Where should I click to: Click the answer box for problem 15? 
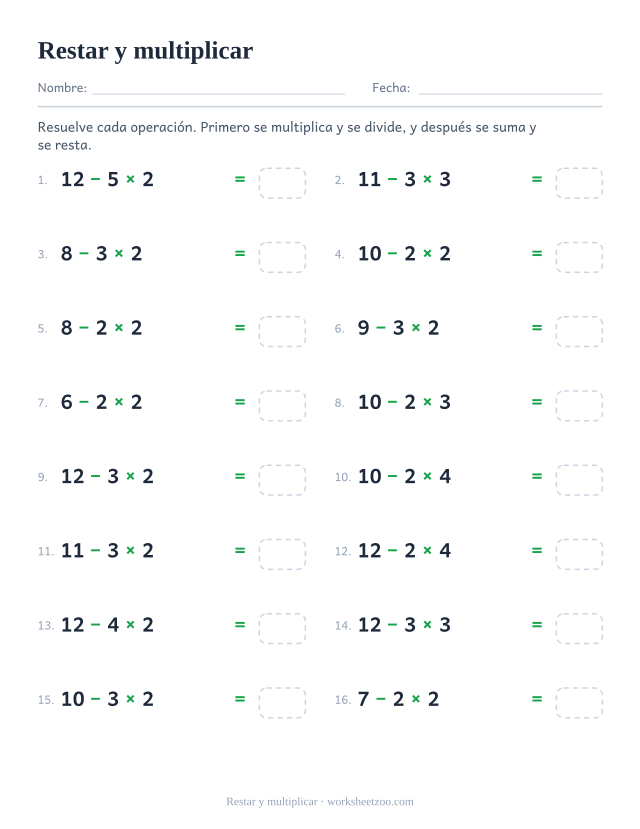coord(282,703)
